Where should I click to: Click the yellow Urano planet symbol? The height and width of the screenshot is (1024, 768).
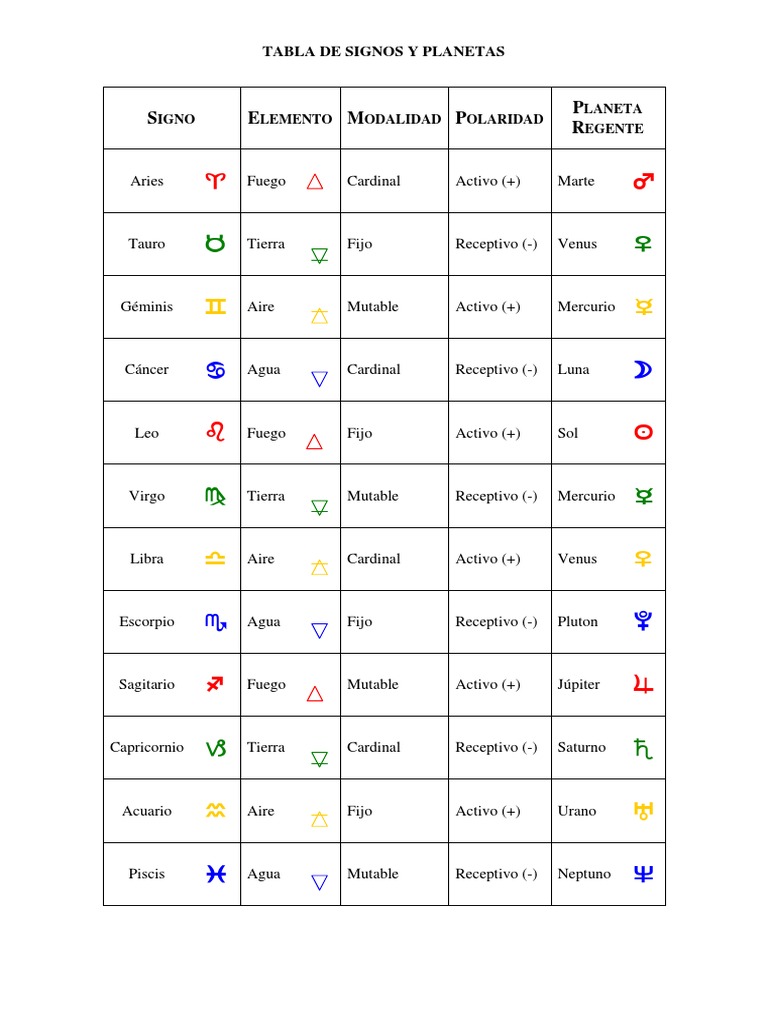click(x=643, y=811)
